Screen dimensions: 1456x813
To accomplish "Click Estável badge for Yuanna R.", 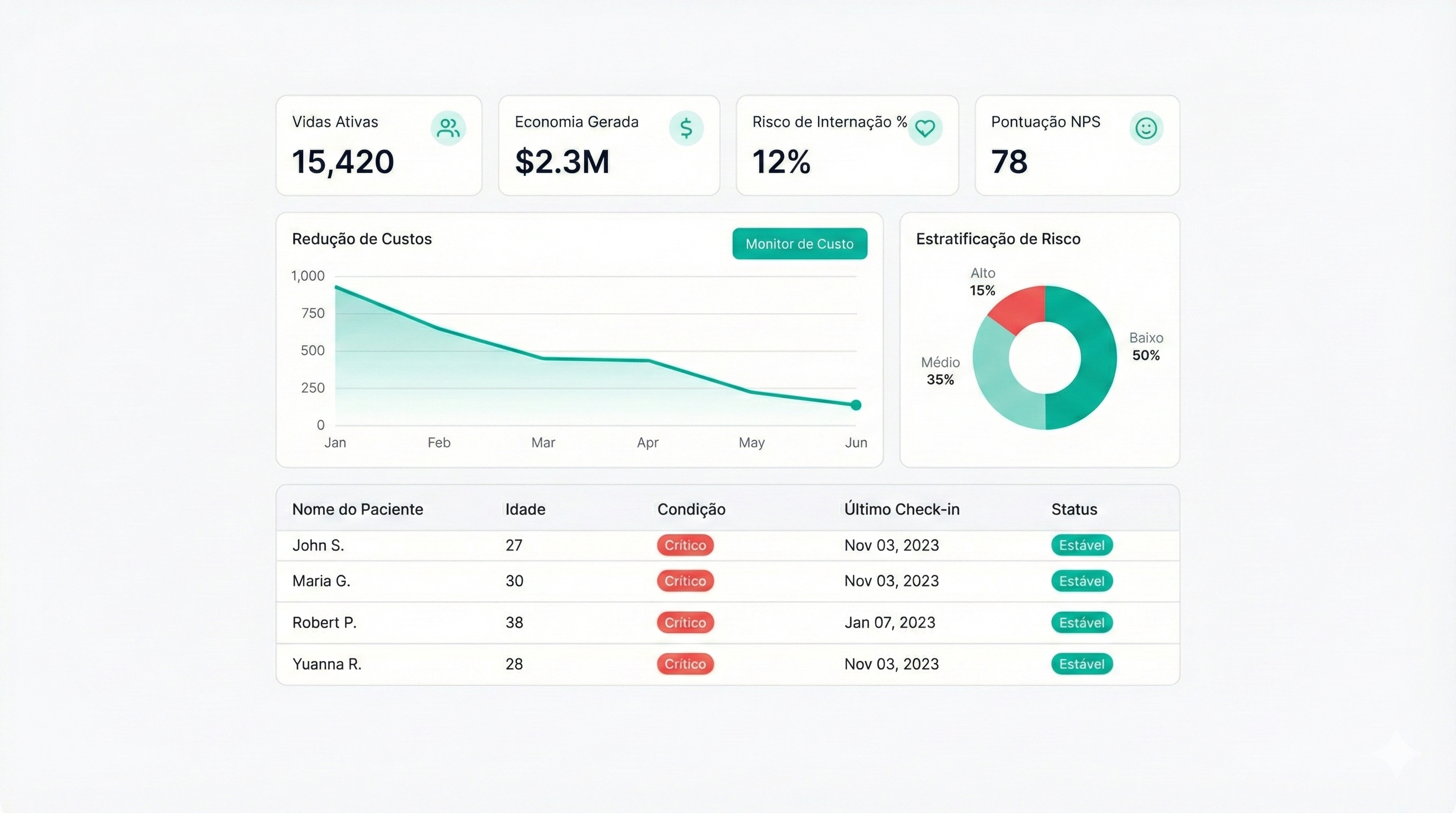I will click(1081, 664).
